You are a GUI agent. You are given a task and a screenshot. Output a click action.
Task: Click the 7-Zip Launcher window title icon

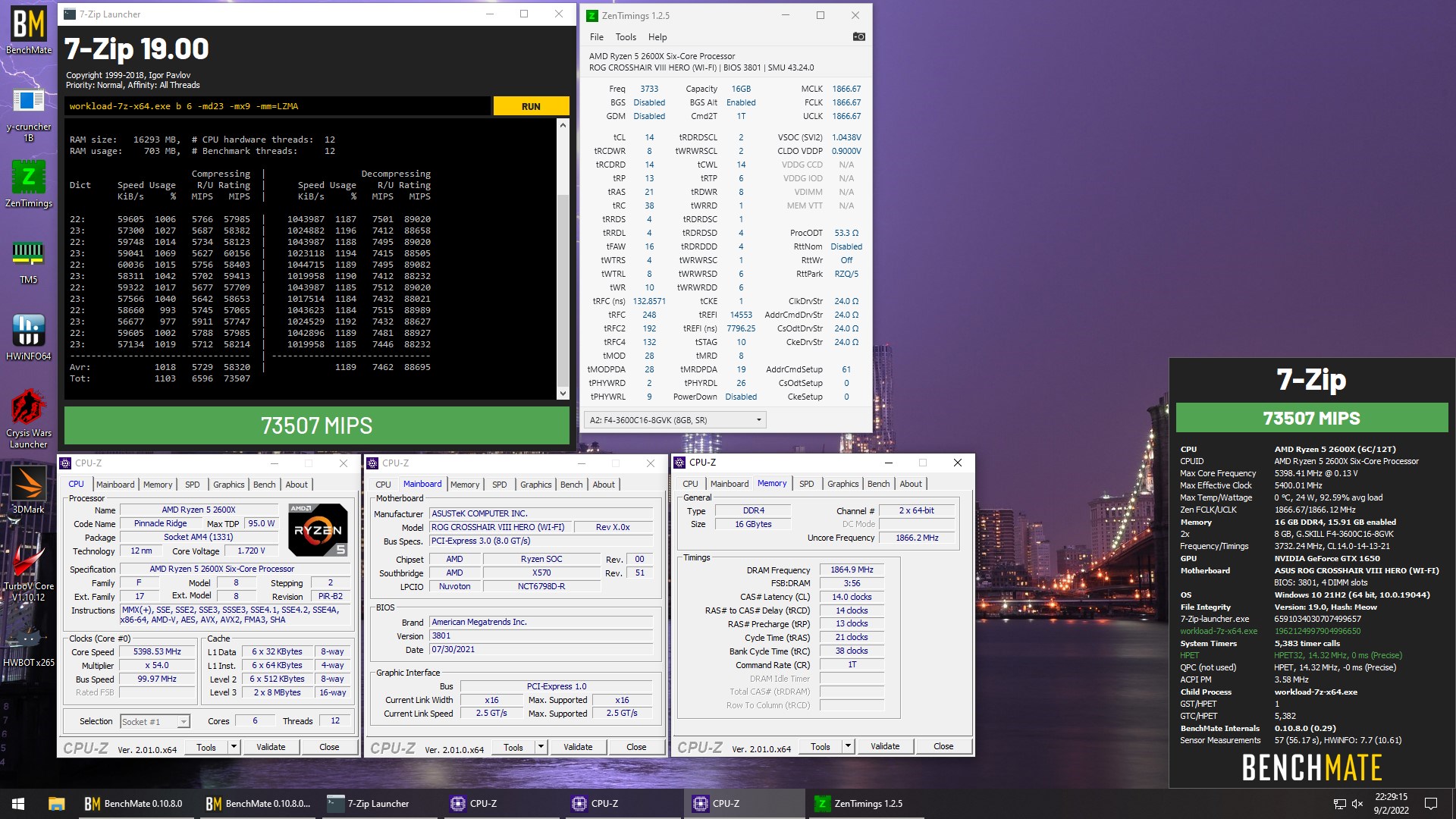(69, 14)
